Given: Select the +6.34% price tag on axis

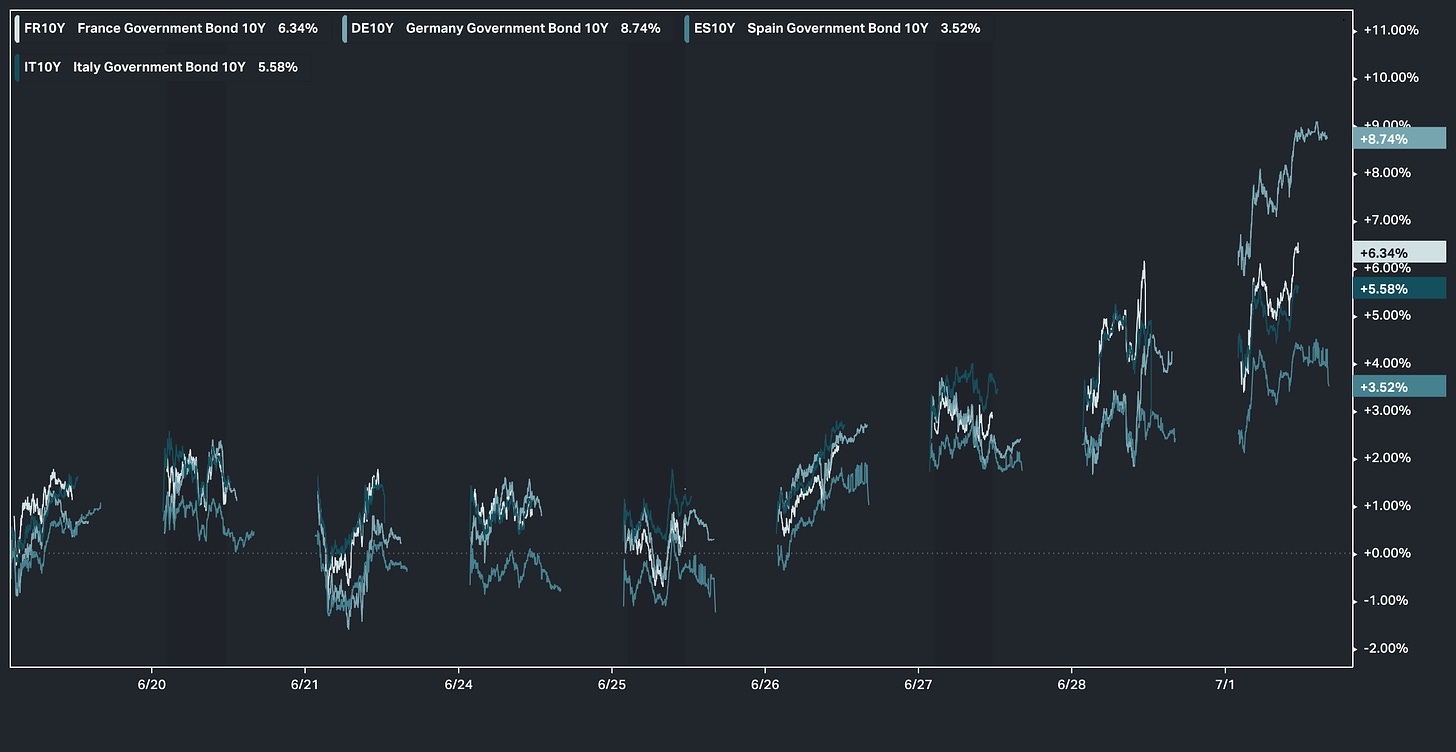Looking at the screenshot, I should coord(1399,252).
